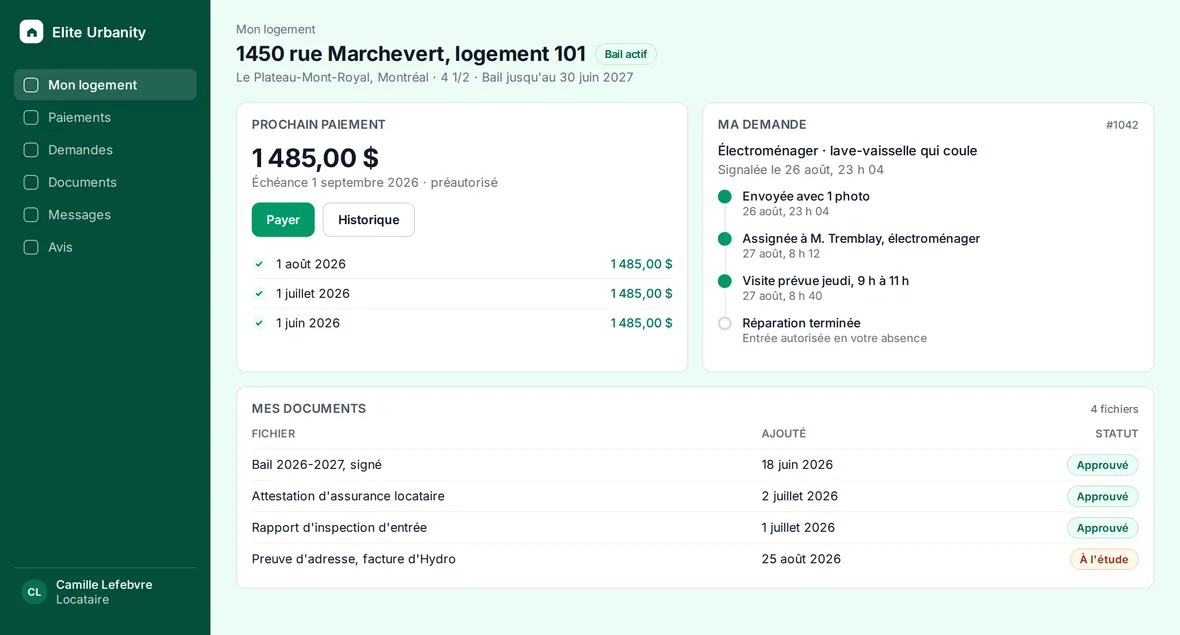Click the empty circle beside Réparation terminée
This screenshot has width=1180, height=635.
[x=725, y=324]
